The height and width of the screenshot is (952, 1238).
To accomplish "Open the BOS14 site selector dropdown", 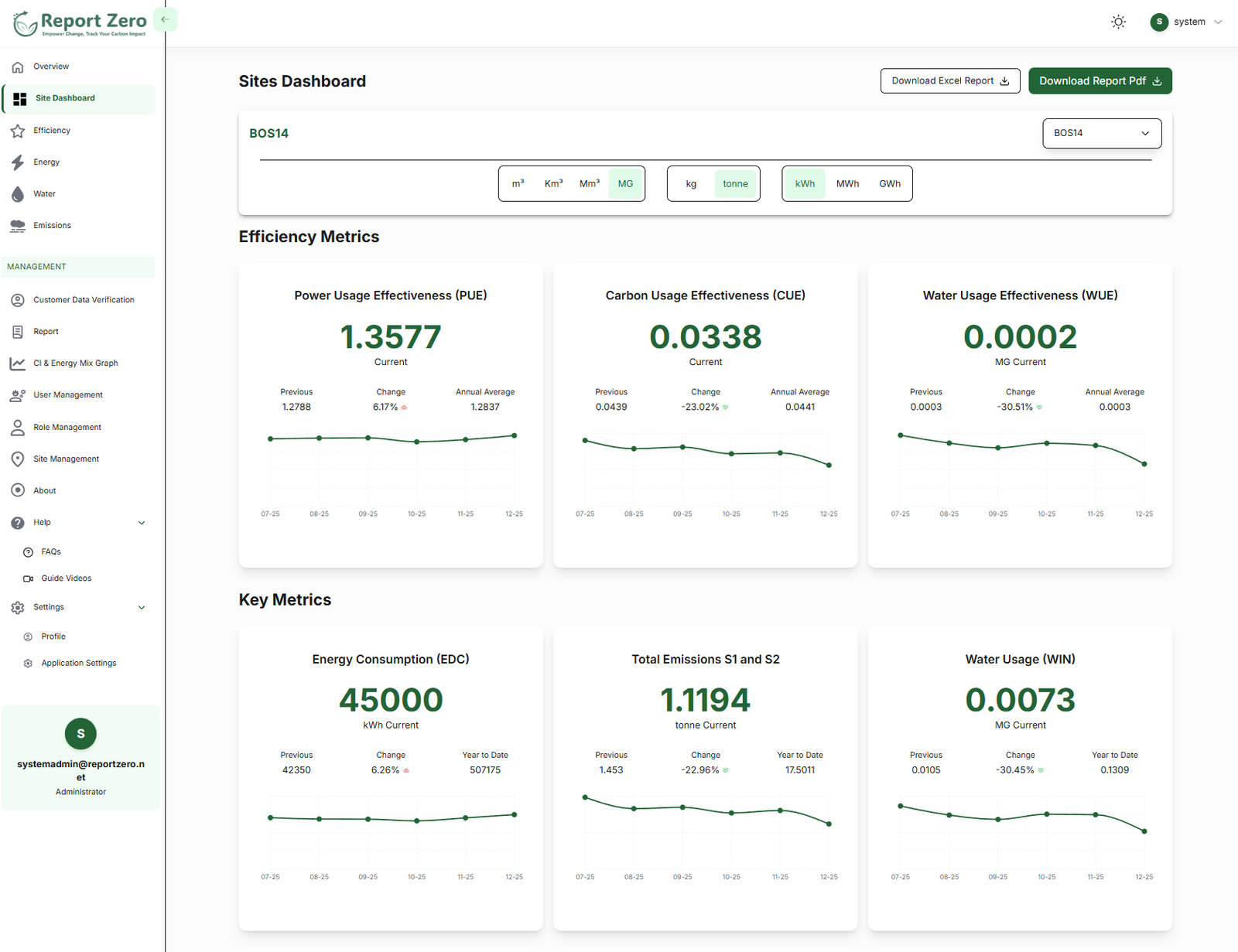I will 1101,133.
